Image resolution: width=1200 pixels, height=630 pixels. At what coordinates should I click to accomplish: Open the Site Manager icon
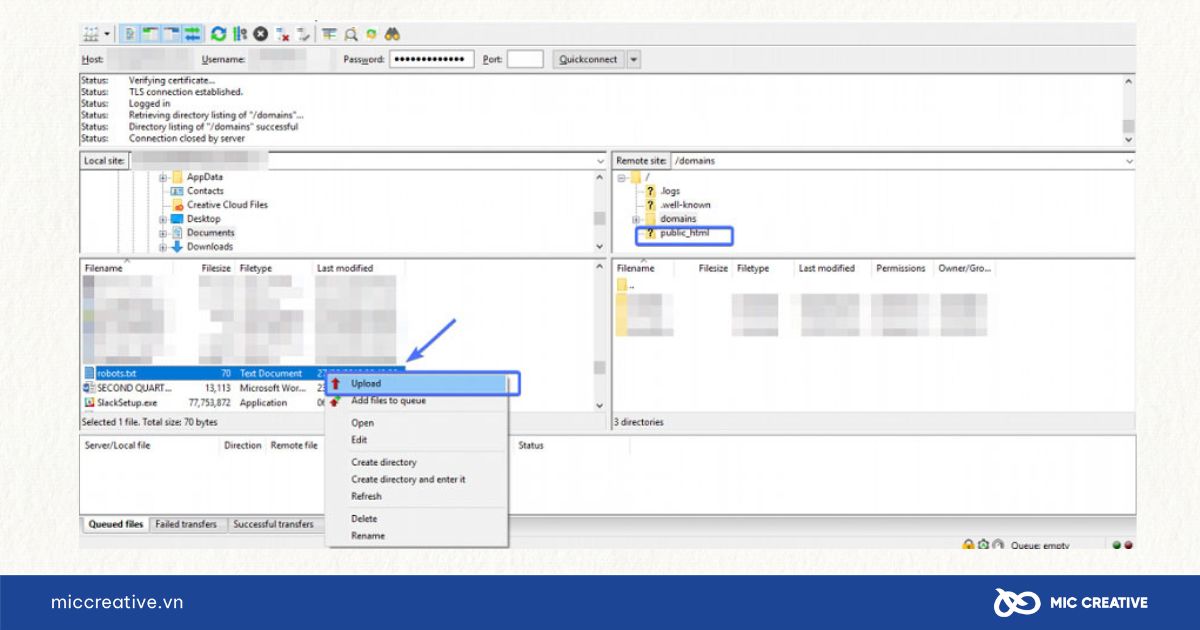(x=91, y=34)
